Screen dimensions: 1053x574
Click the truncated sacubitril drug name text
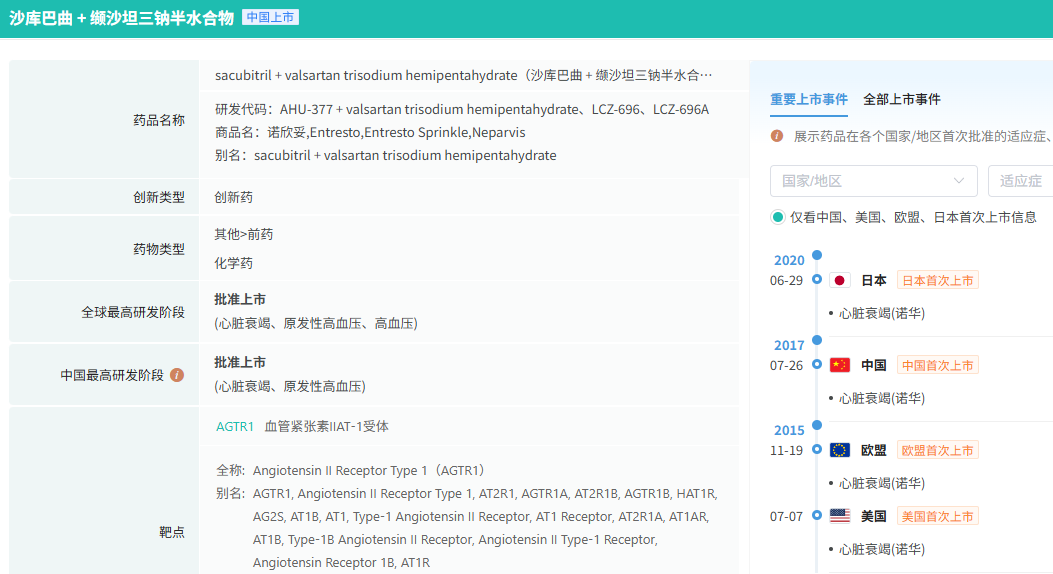point(464,76)
